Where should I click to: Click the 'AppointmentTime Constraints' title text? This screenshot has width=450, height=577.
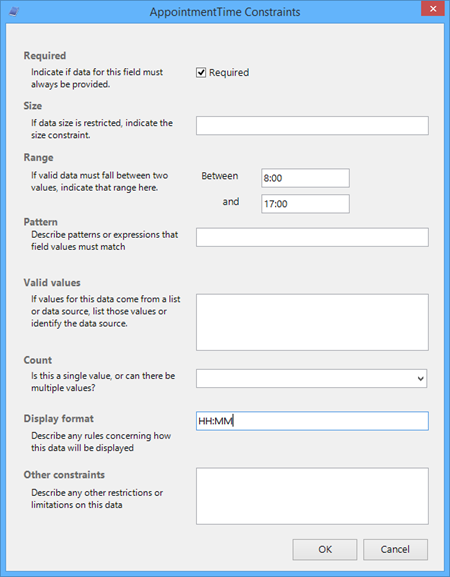[225, 12]
